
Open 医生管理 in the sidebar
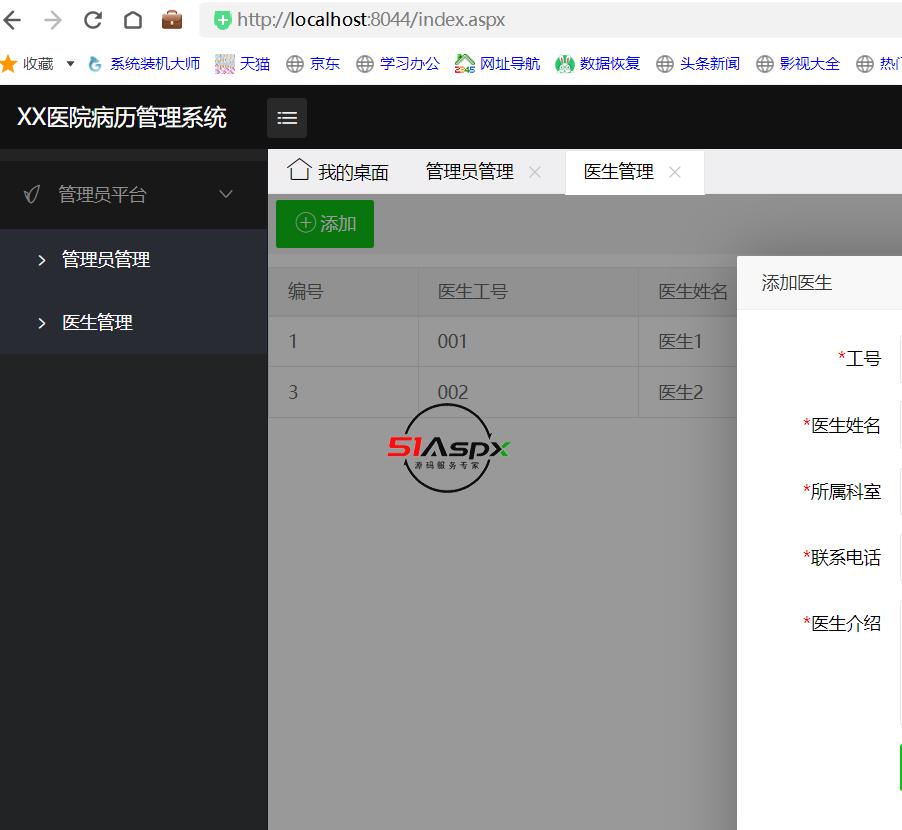pos(97,323)
